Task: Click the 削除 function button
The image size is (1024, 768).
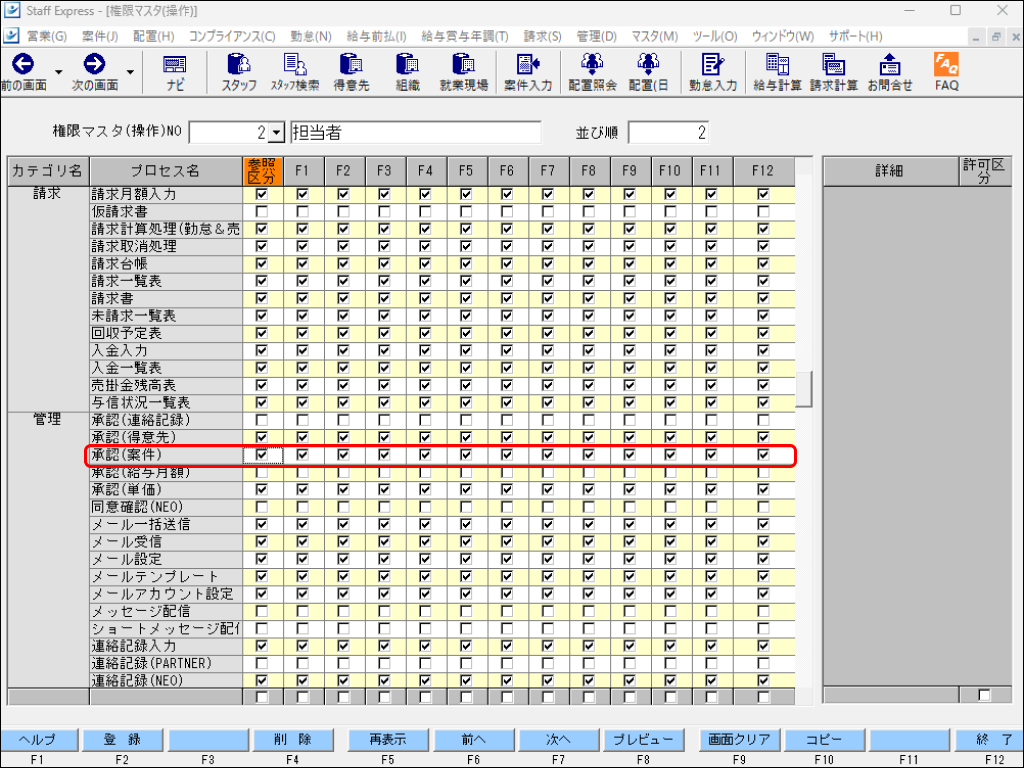Action: click(293, 740)
